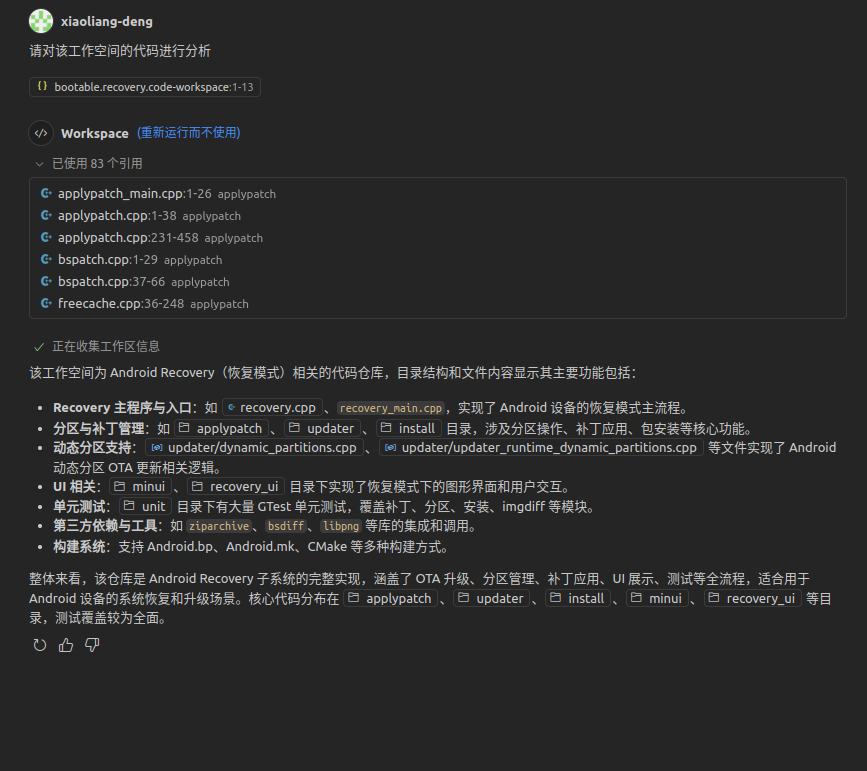Open install folder link in 分区与补丁管理 bullet
The height and width of the screenshot is (771, 867).
[x=409, y=429]
